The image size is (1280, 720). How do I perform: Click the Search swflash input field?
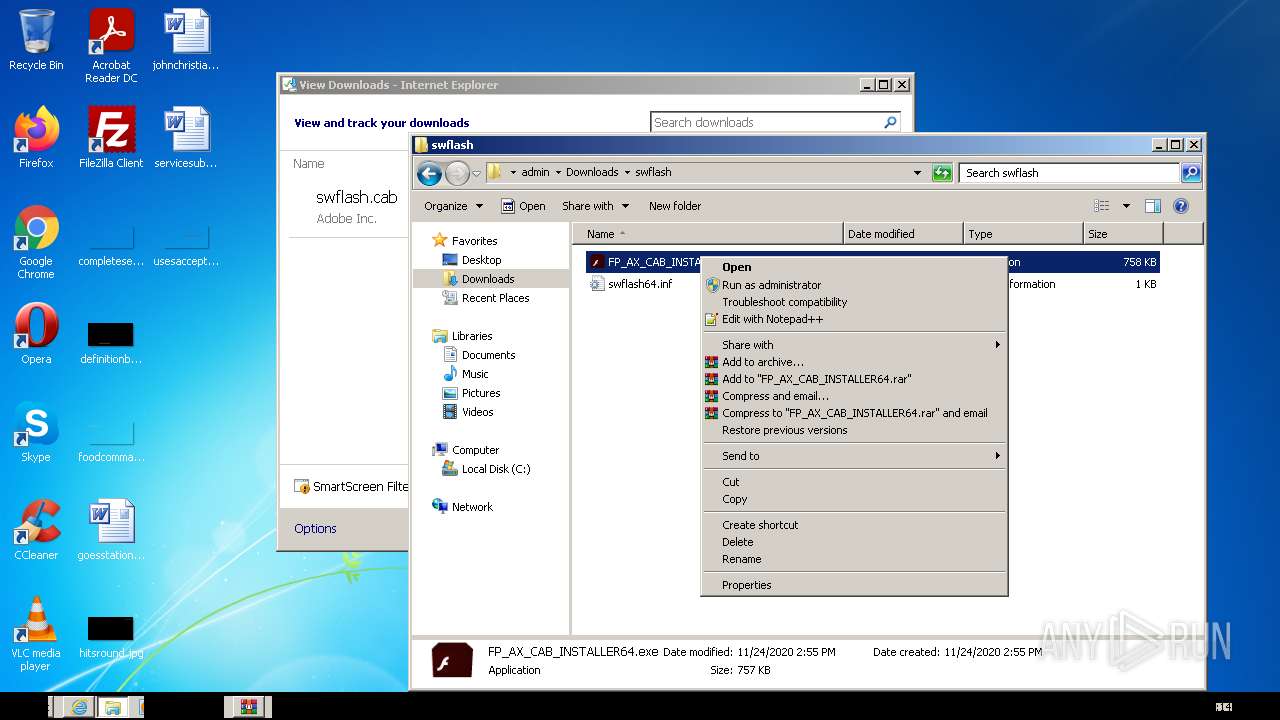1069,173
